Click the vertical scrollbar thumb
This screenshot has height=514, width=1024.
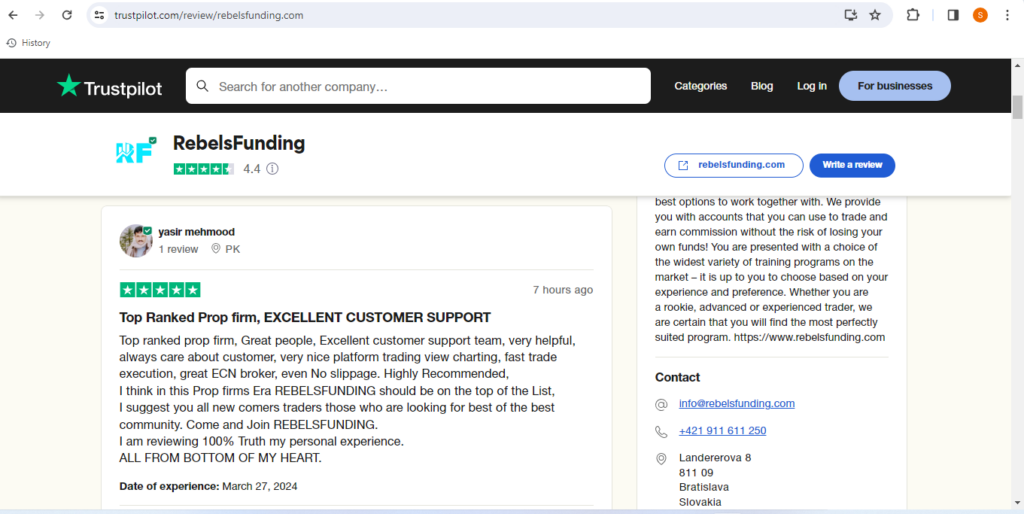(x=1017, y=108)
